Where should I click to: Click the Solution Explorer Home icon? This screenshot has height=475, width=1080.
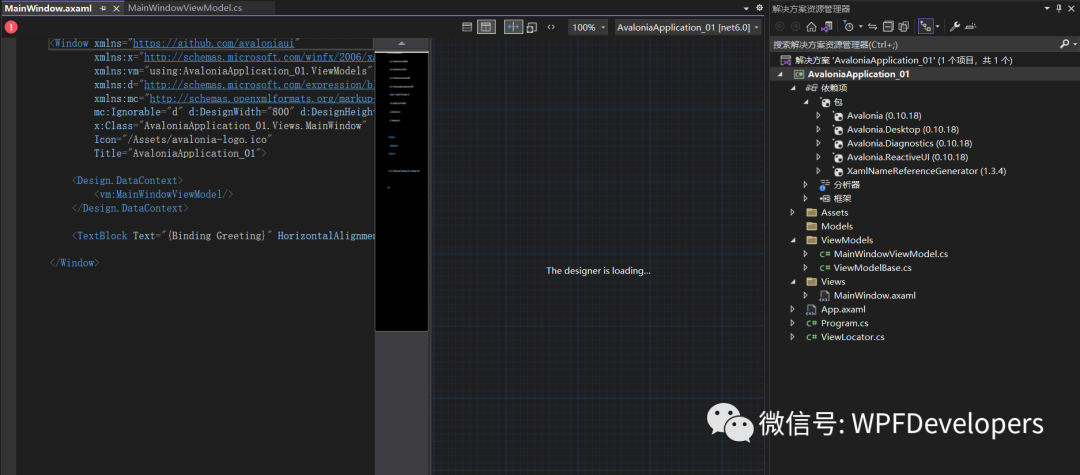[x=811, y=26]
